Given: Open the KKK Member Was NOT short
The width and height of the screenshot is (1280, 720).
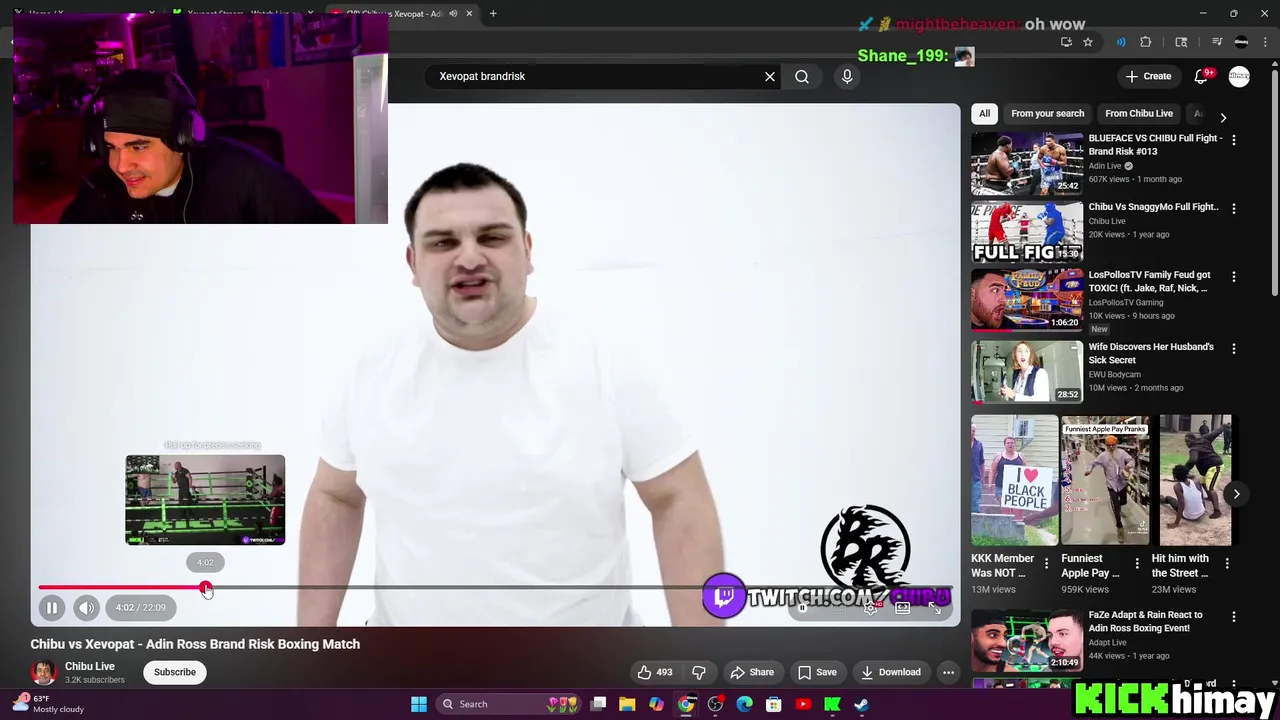Looking at the screenshot, I should 1014,480.
